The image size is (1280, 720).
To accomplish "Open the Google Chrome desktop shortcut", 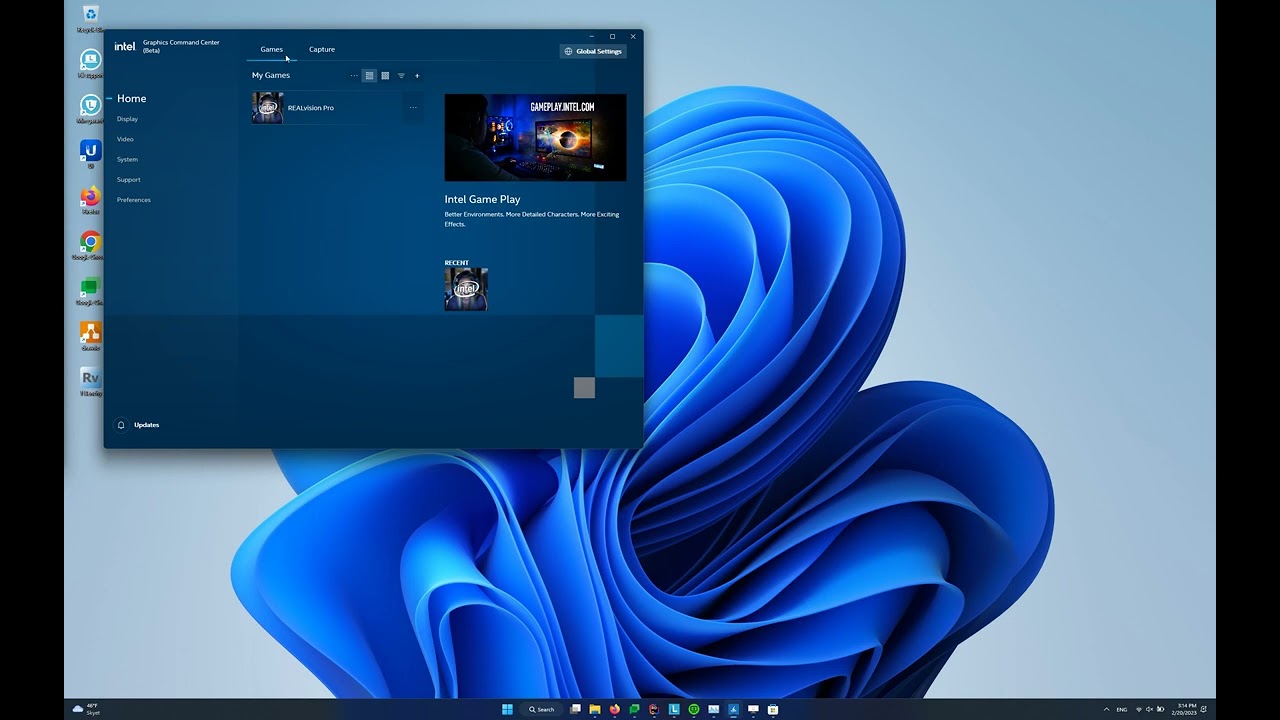I will click(x=91, y=244).
